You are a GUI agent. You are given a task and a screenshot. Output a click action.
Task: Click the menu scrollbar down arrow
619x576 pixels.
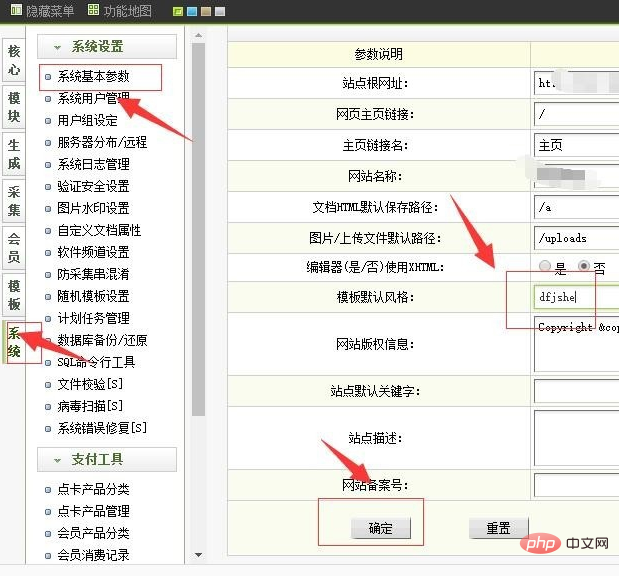(x=199, y=555)
